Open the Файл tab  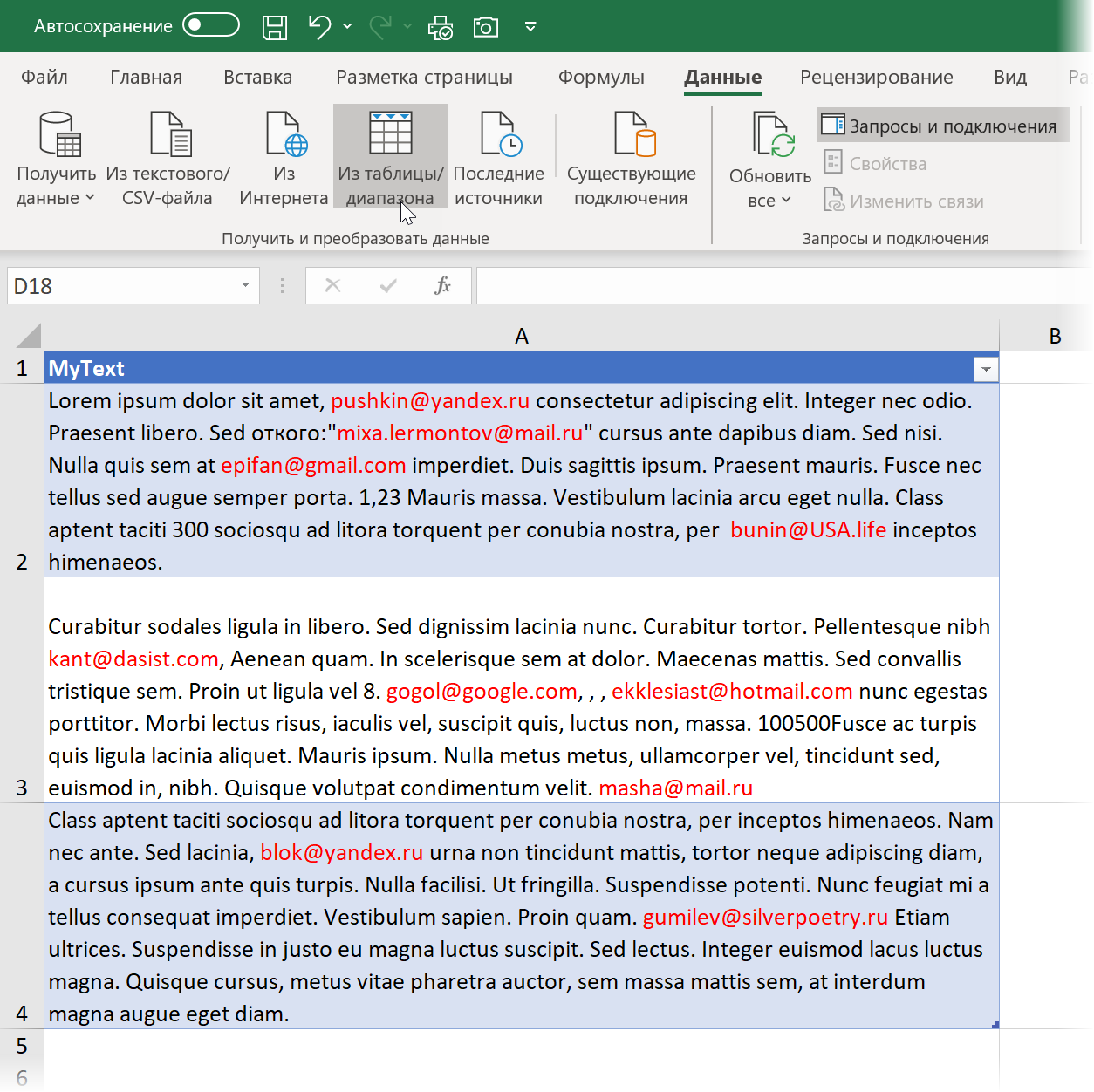[44, 77]
